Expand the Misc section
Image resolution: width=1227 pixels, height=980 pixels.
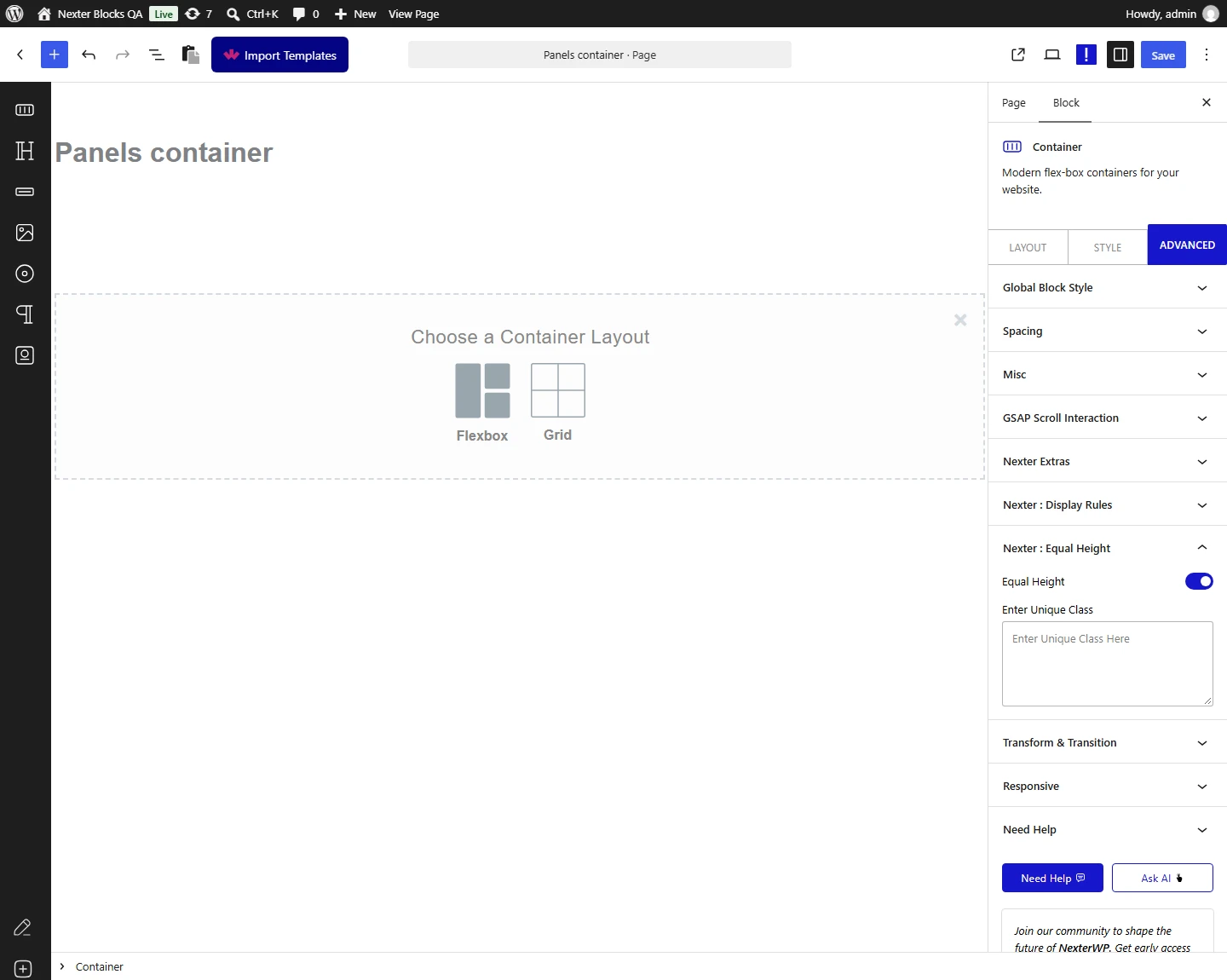coord(1108,374)
